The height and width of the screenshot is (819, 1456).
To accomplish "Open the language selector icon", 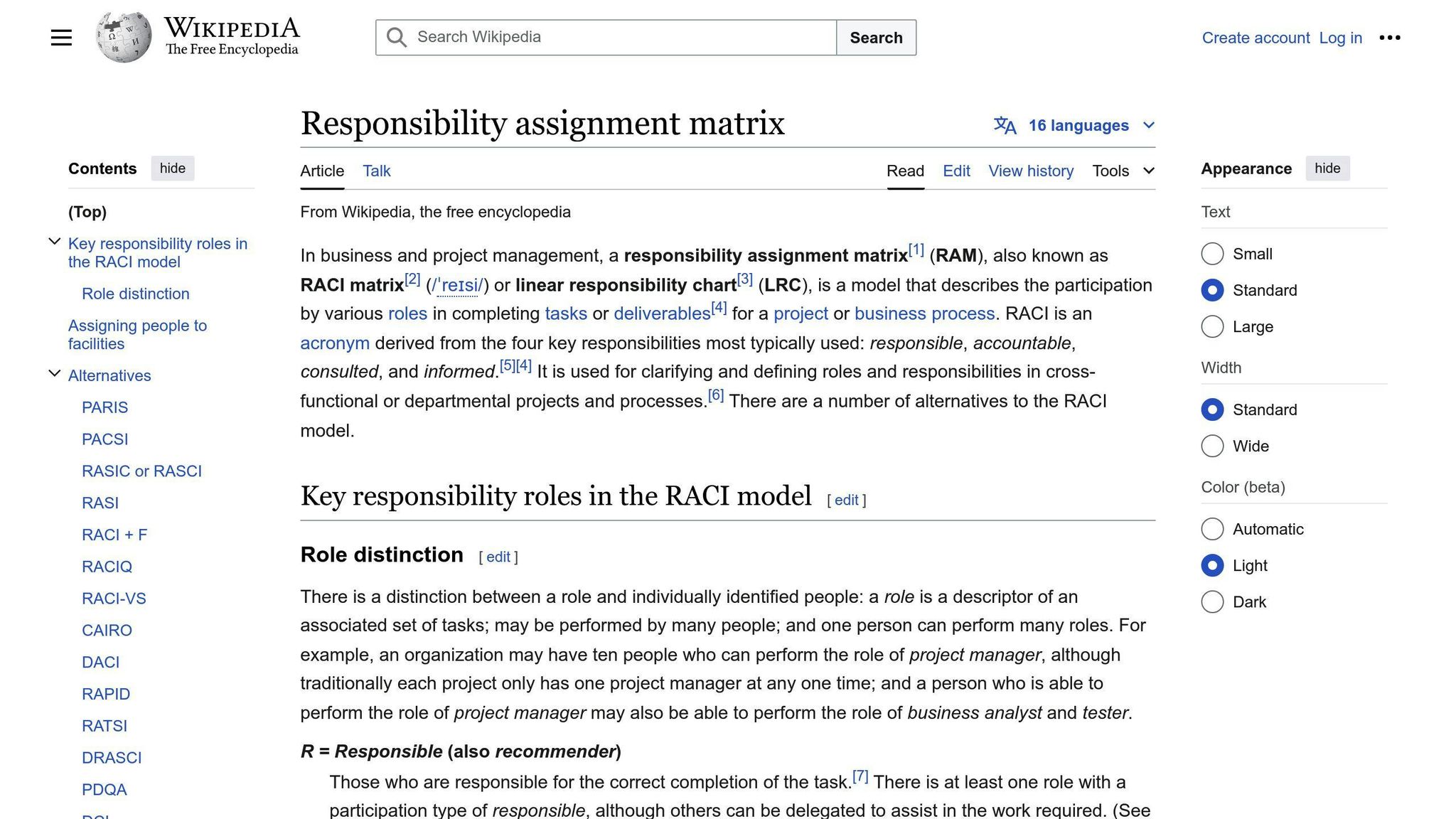I will pos(1005,125).
